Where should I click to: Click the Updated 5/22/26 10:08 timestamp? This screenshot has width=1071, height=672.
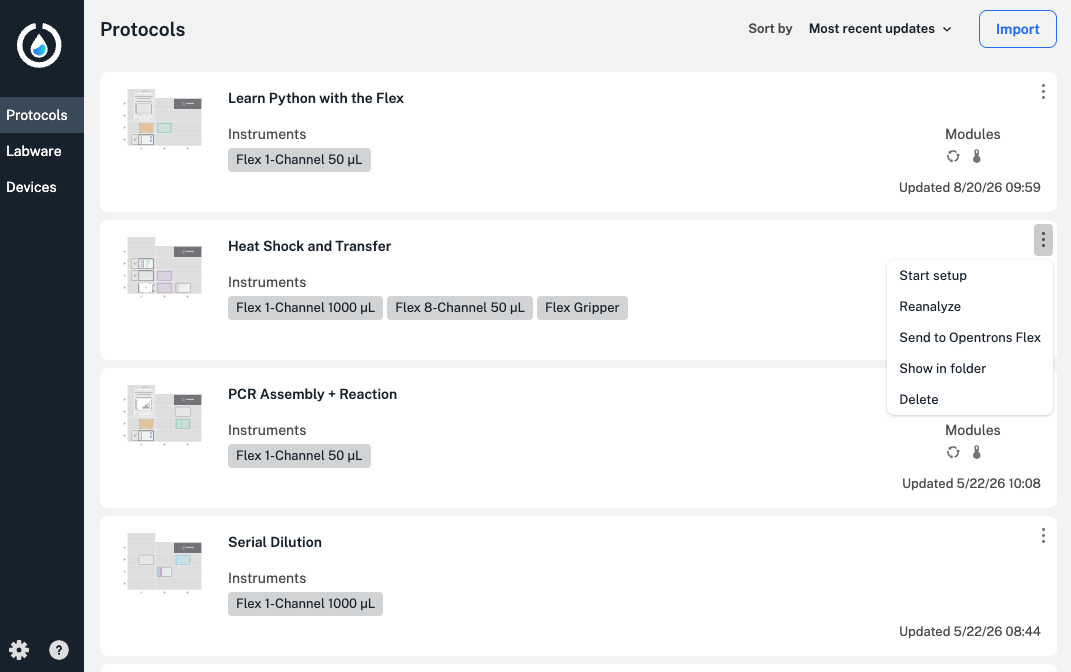point(971,484)
